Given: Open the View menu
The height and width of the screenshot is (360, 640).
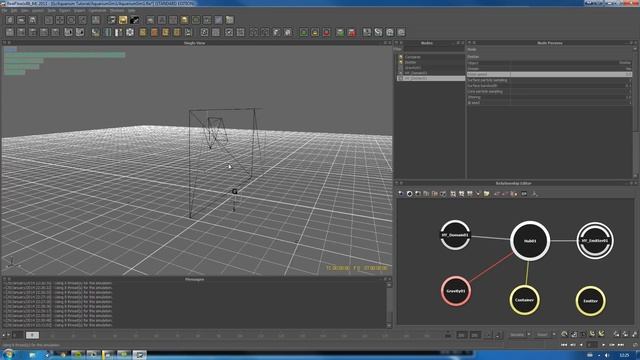Looking at the screenshot, I should click(x=25, y=11).
